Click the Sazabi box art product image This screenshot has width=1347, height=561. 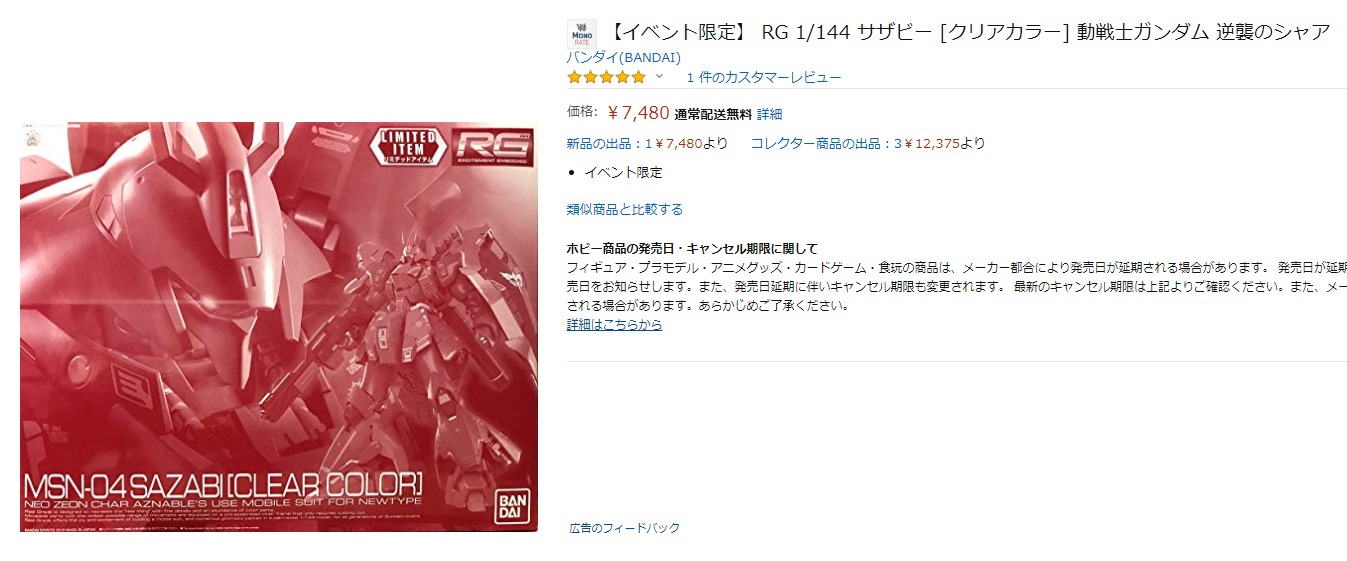point(279,327)
